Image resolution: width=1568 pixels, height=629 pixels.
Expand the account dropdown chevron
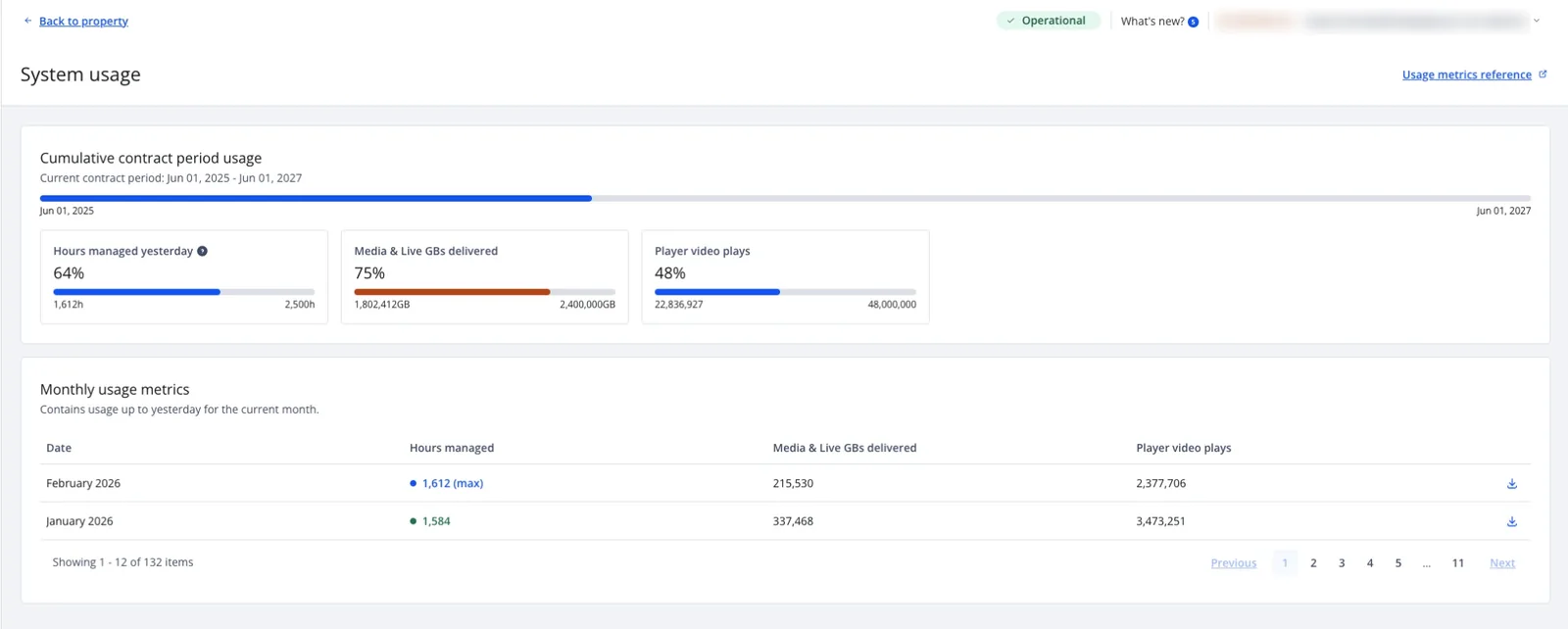(1536, 21)
